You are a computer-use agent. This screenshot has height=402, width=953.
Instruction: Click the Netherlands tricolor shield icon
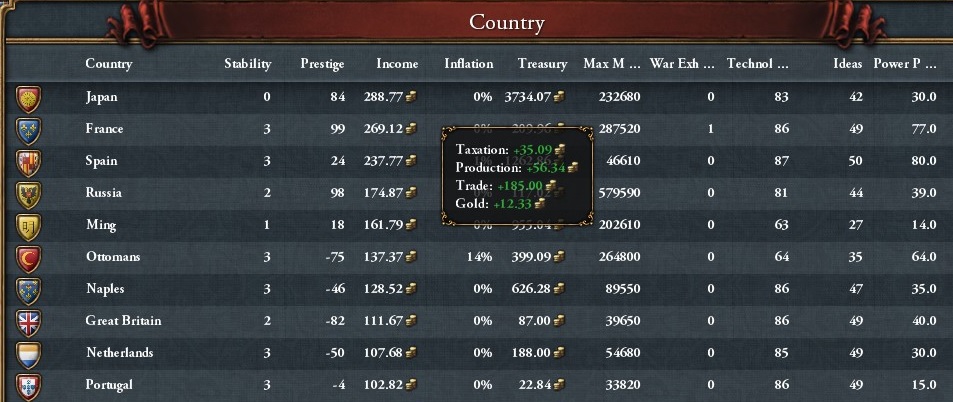point(28,353)
